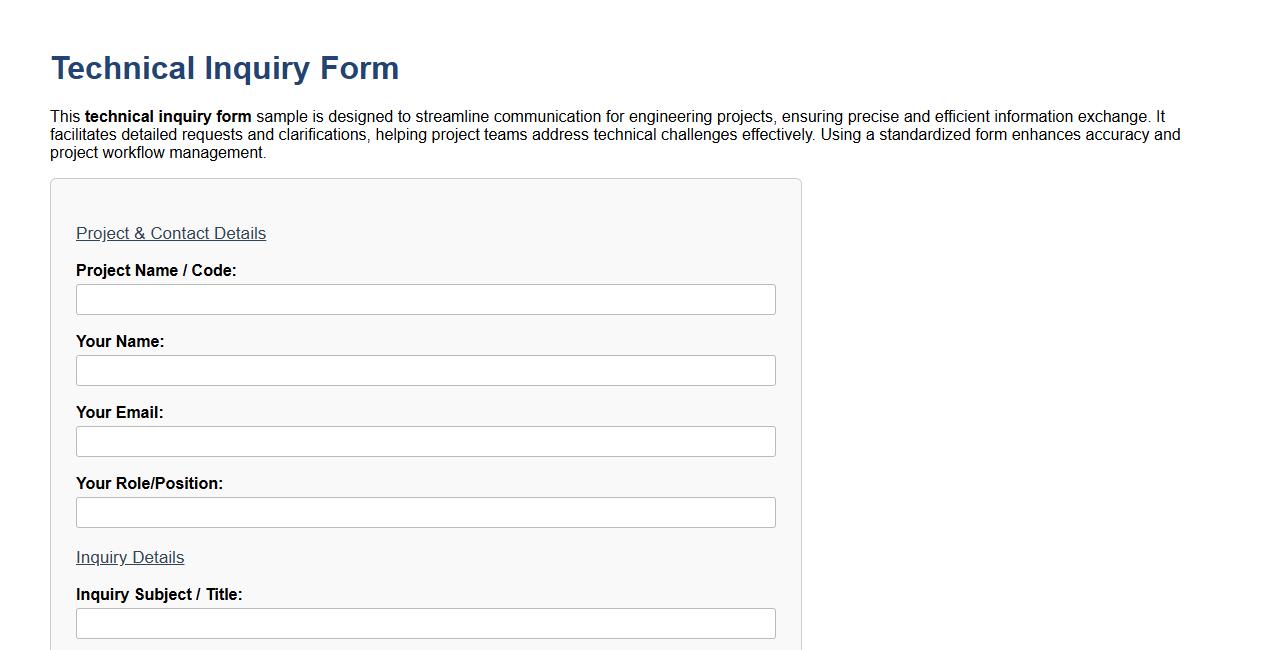Screen dimensions: 1278x650
Task: Click inside the Project Name / Code field
Action: click(x=425, y=299)
